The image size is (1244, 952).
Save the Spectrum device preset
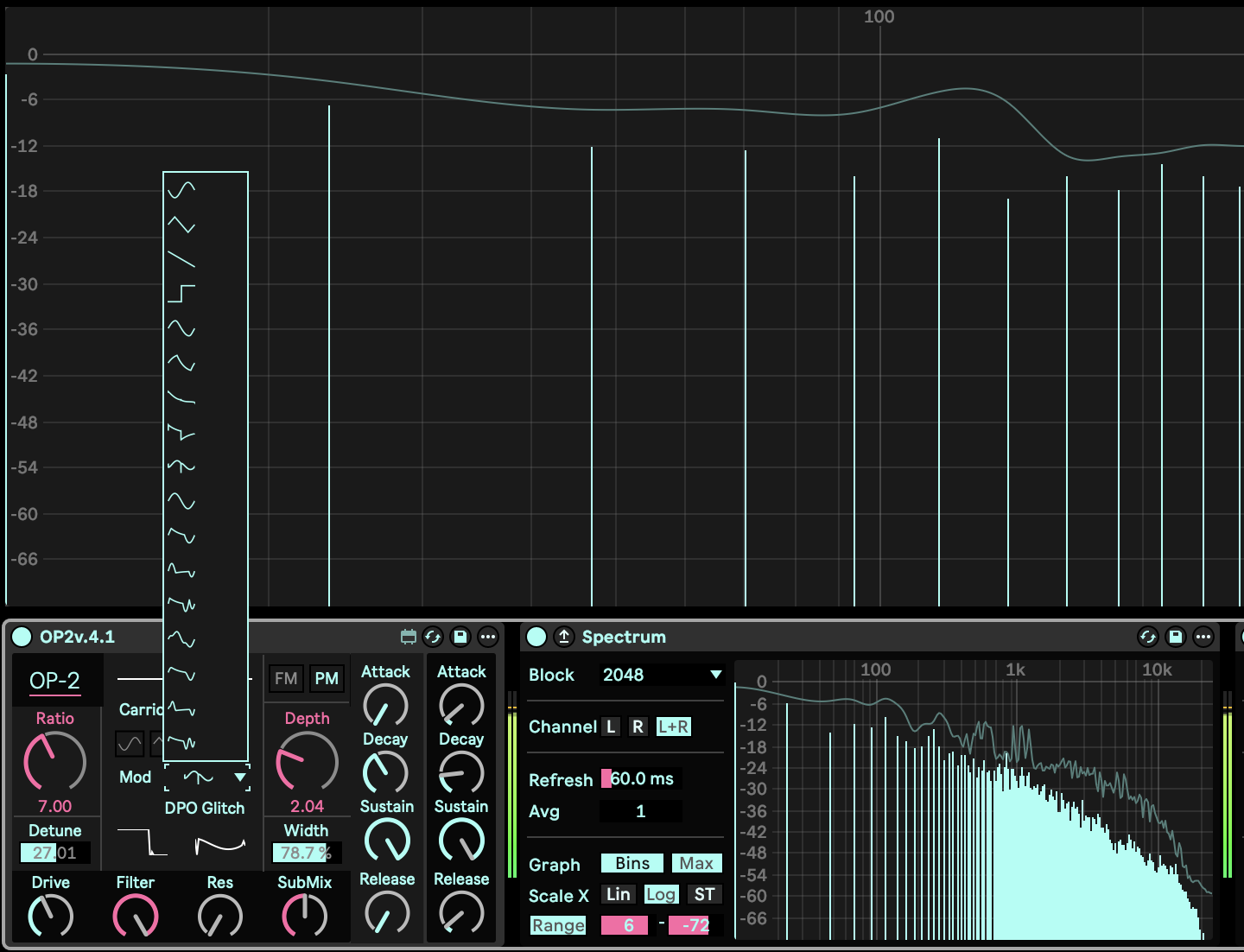coord(1175,637)
